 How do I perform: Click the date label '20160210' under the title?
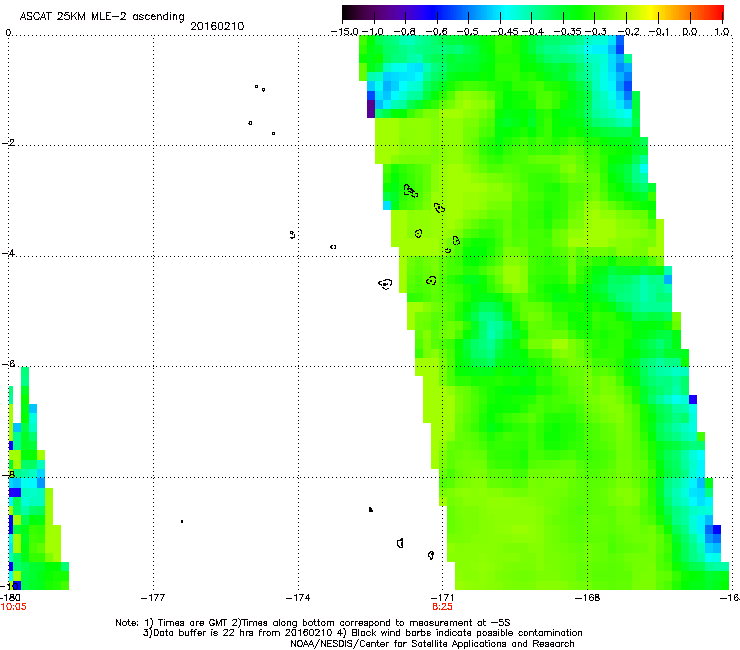pos(217,26)
